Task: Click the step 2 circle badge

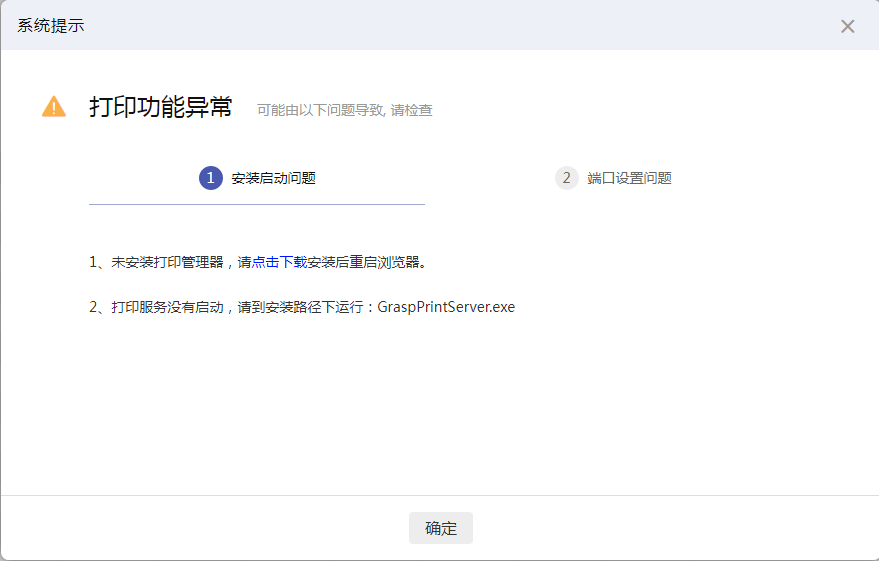Action: click(x=567, y=178)
